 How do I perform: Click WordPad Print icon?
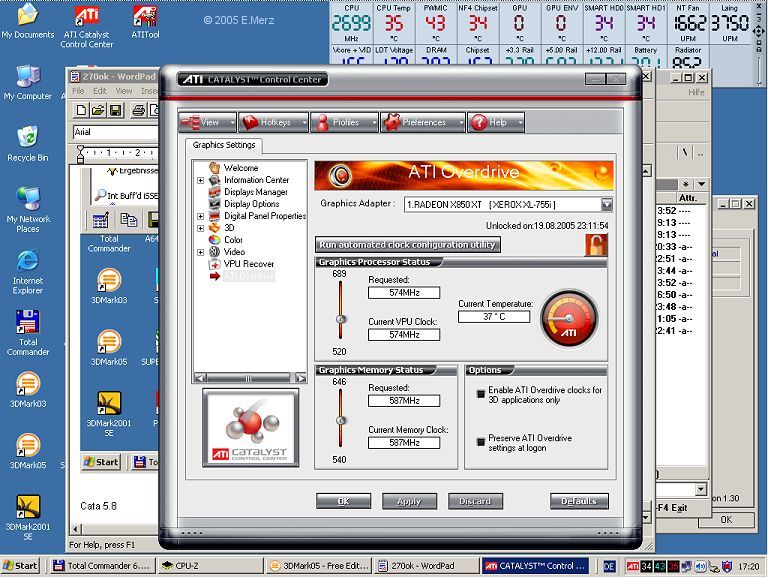(x=139, y=111)
